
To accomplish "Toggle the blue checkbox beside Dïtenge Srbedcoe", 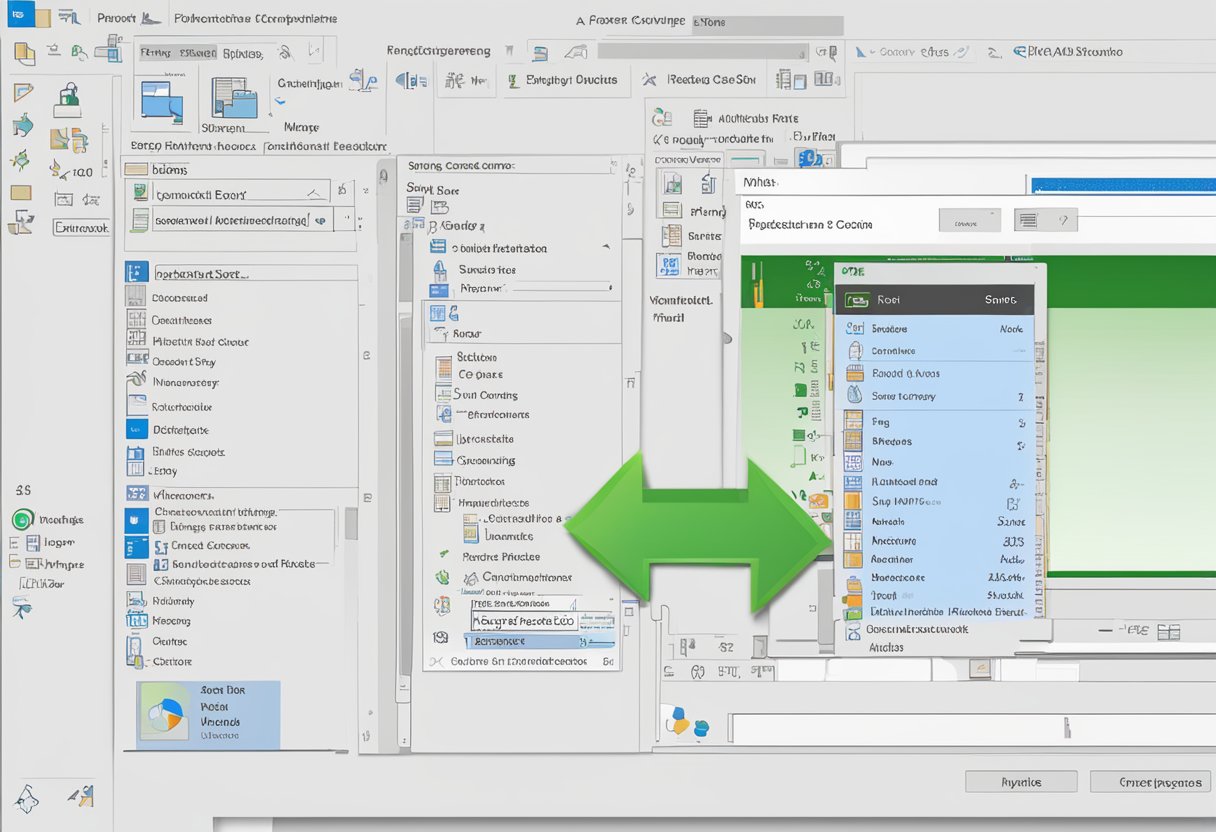I will pos(137,521).
